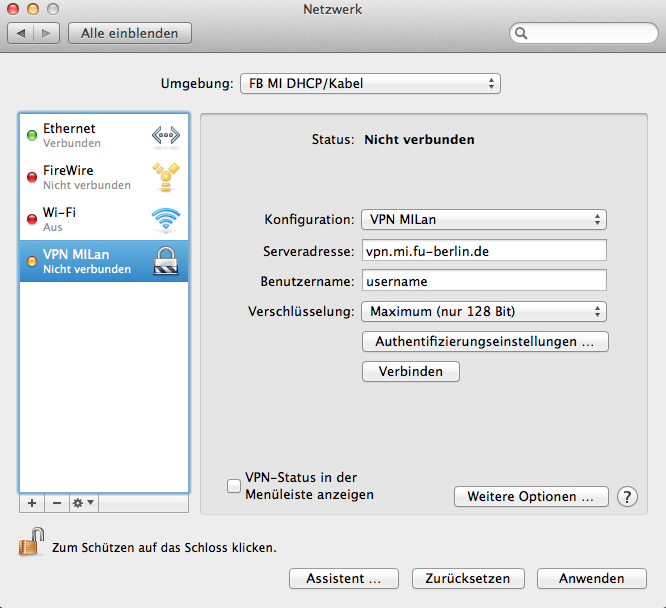Open the Umgebung location dropdown
The height and width of the screenshot is (608, 666).
[369, 84]
